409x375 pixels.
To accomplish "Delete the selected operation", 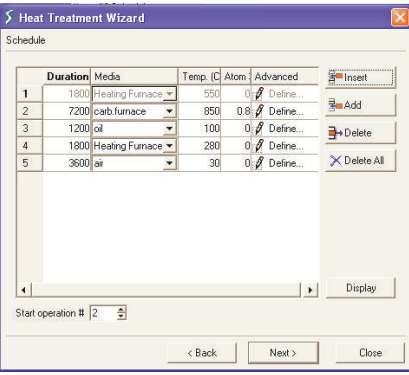I will pos(360,133).
